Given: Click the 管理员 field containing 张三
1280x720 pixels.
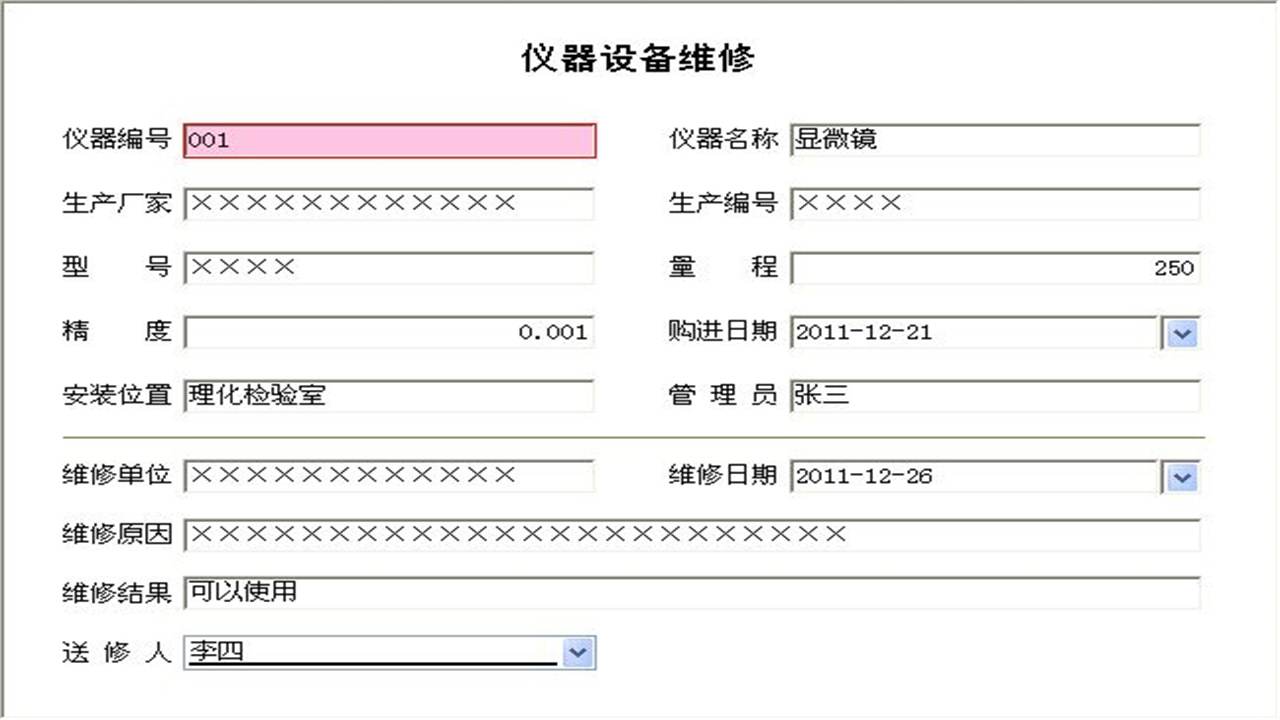Looking at the screenshot, I should point(995,396).
